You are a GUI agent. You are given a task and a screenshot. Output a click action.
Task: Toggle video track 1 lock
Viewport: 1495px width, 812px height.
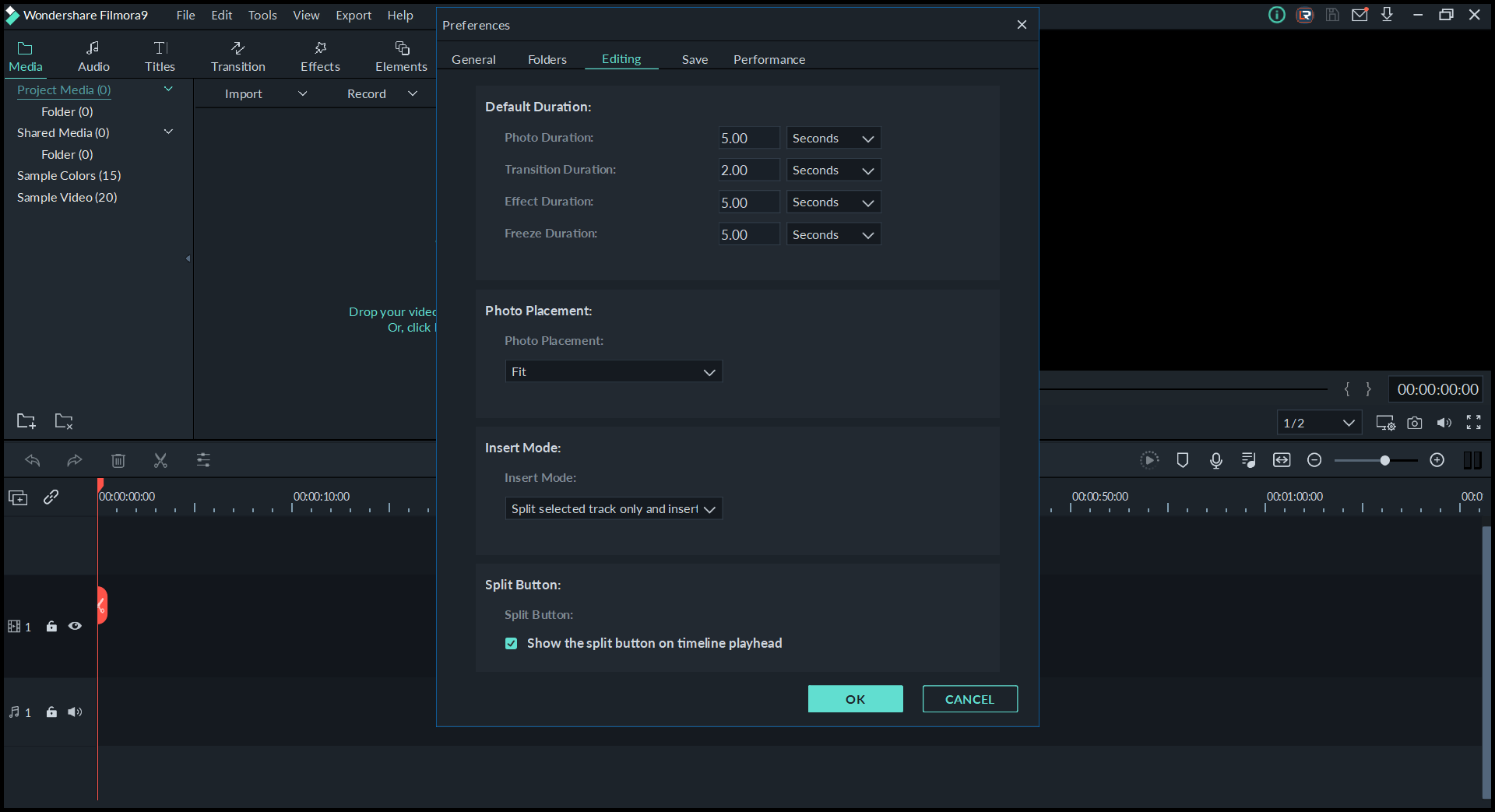[51, 626]
